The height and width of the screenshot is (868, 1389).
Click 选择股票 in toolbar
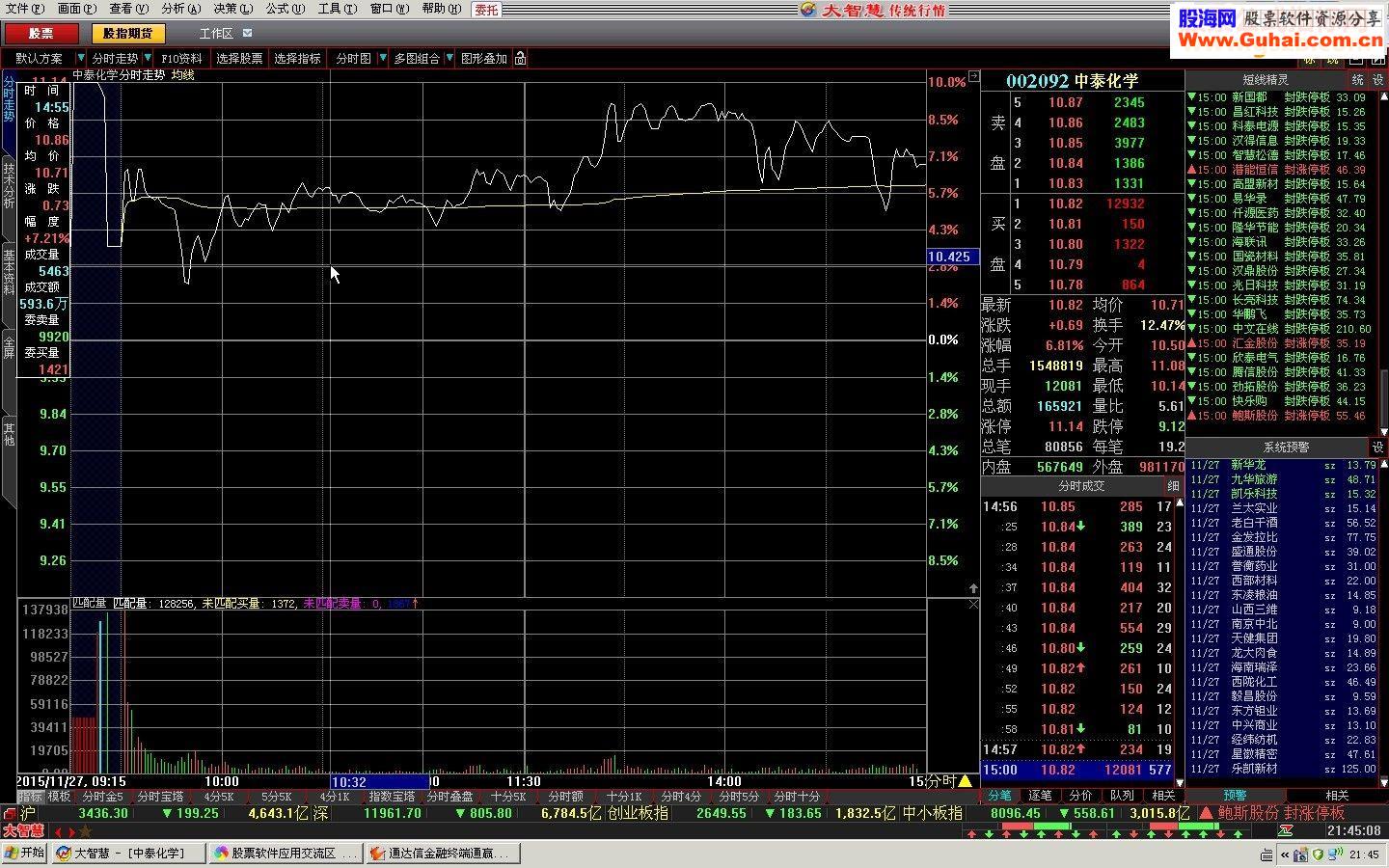[x=239, y=59]
